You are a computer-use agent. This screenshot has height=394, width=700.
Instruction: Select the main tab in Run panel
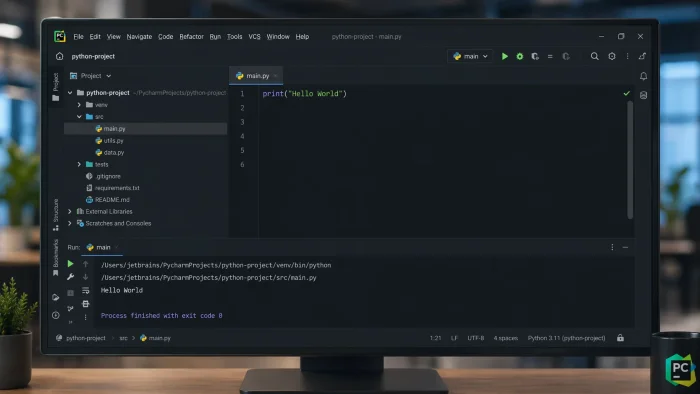click(x=101, y=247)
